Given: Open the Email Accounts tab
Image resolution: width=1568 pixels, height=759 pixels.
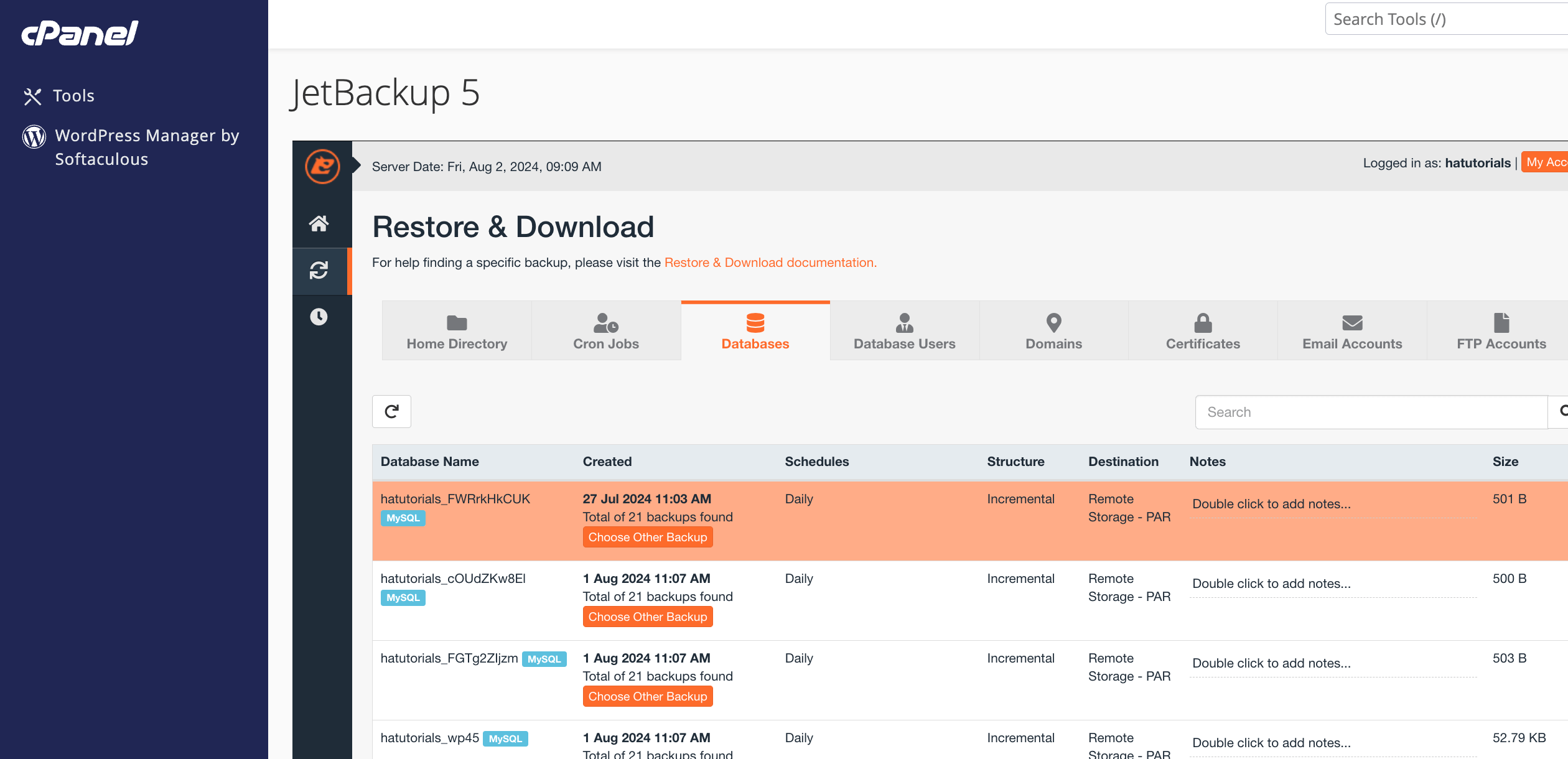Looking at the screenshot, I should click(x=1352, y=332).
